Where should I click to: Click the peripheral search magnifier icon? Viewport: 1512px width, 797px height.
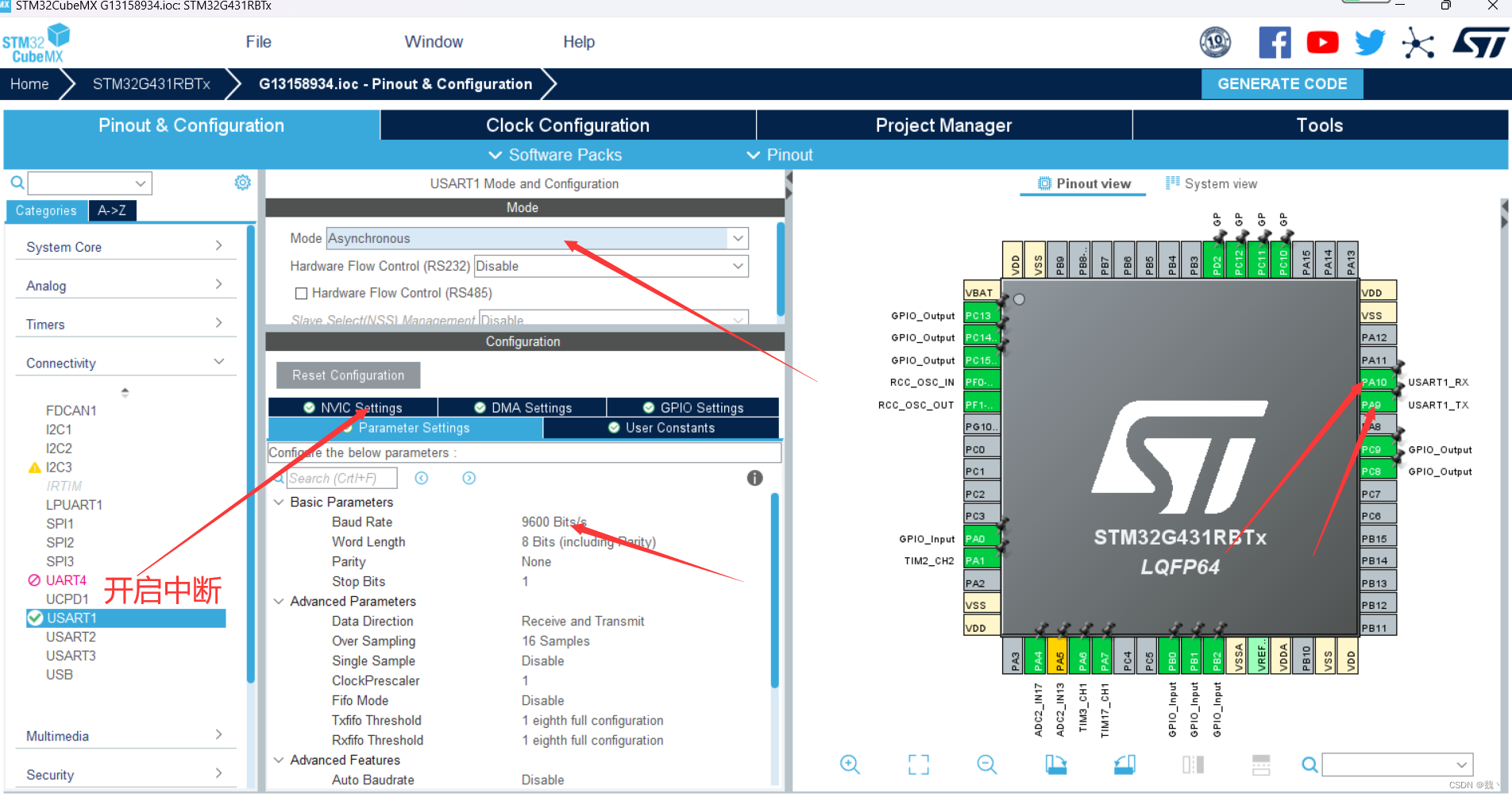pyautogui.click(x=17, y=183)
